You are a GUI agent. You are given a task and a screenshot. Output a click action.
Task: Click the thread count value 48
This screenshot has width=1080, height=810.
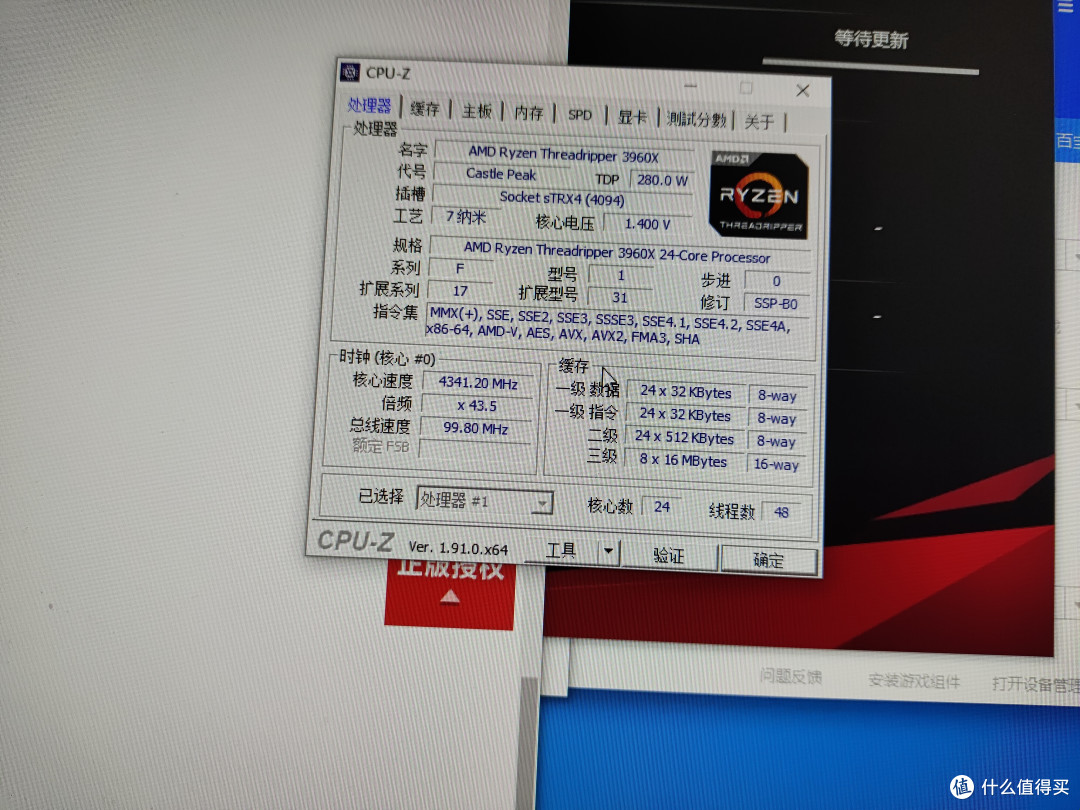click(781, 512)
